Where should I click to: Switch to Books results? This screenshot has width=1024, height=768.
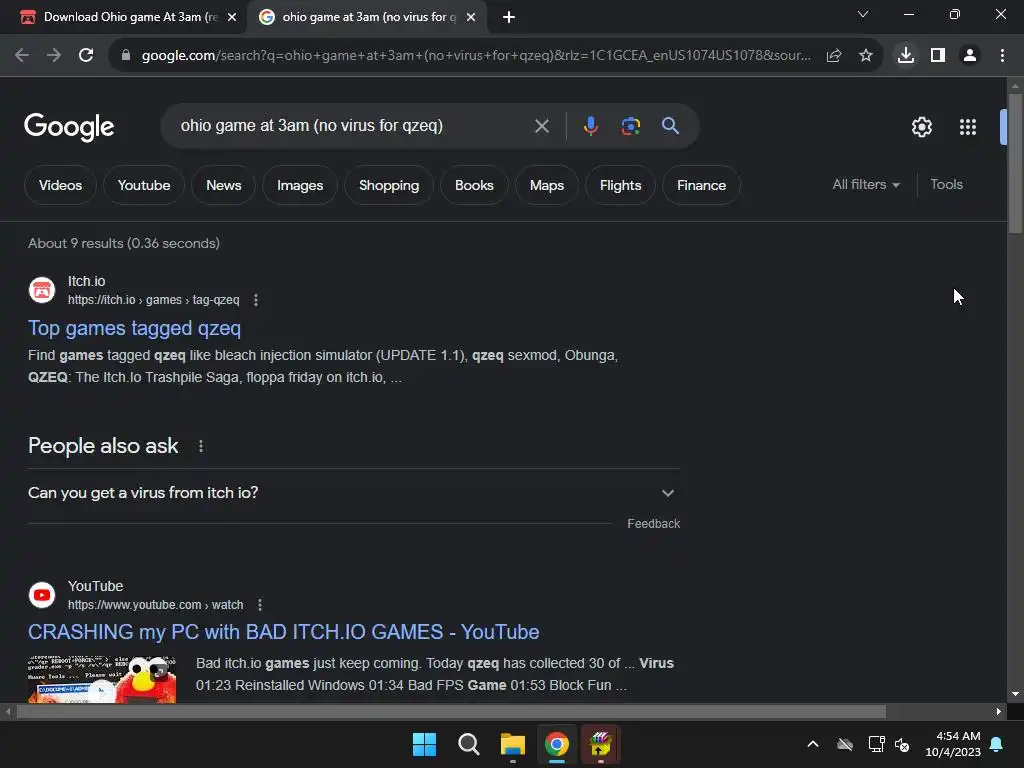pyautogui.click(x=474, y=185)
